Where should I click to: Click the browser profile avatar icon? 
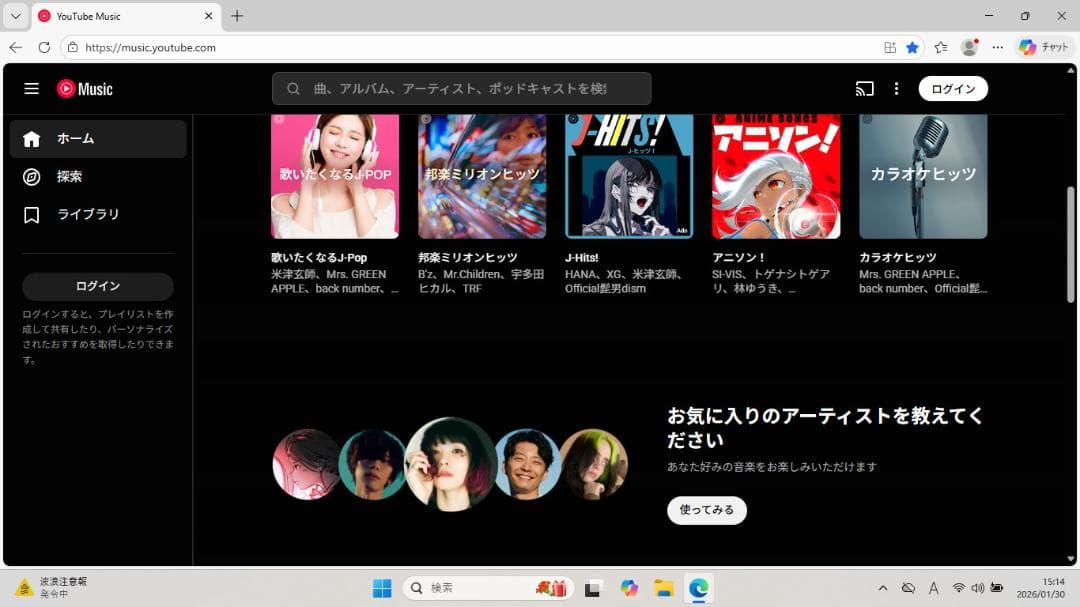click(970, 47)
